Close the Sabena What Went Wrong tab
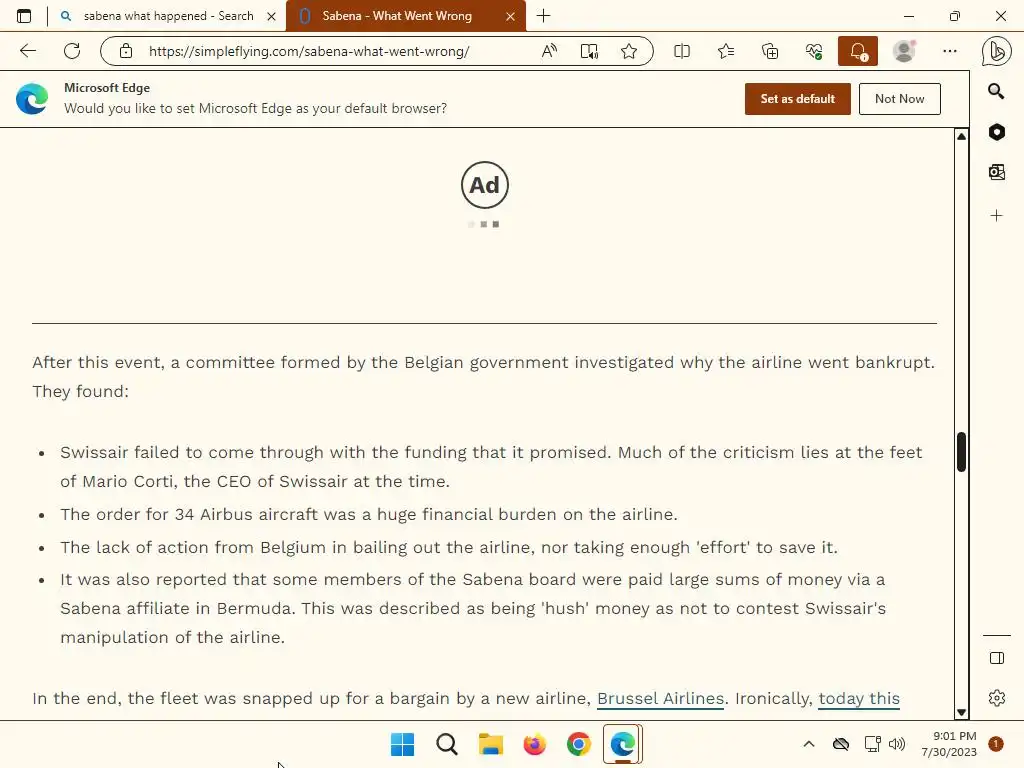The height and width of the screenshot is (768, 1024). [511, 16]
